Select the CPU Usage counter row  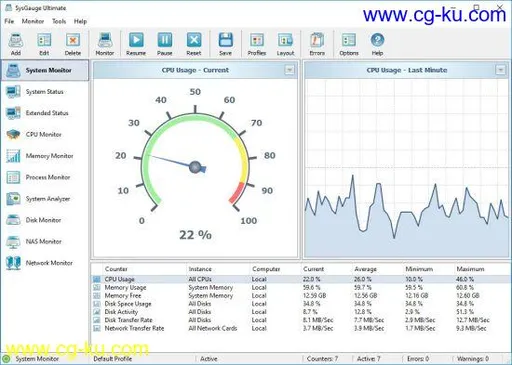point(301,279)
